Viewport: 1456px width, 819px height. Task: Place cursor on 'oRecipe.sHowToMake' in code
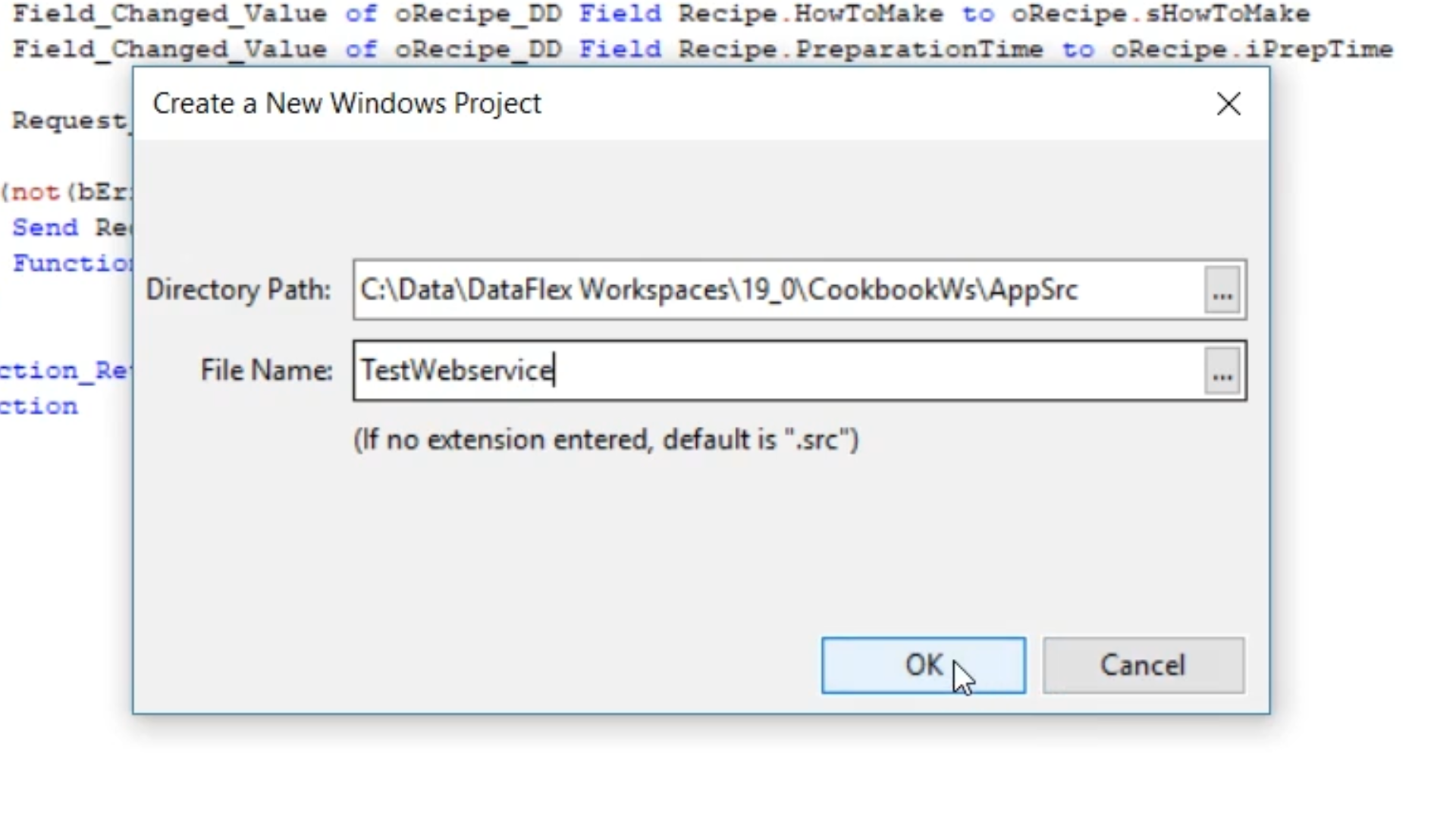point(1160,14)
